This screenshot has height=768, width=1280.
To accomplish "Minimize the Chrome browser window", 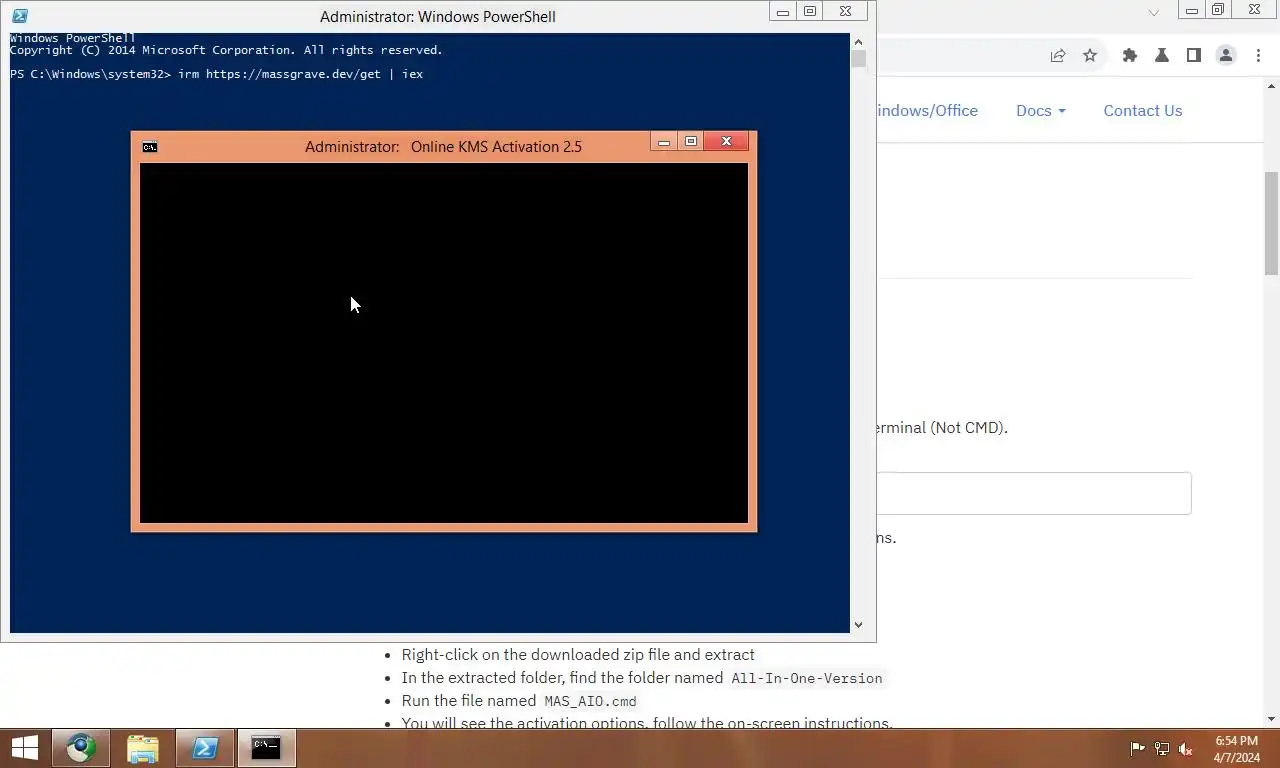I will point(1191,10).
